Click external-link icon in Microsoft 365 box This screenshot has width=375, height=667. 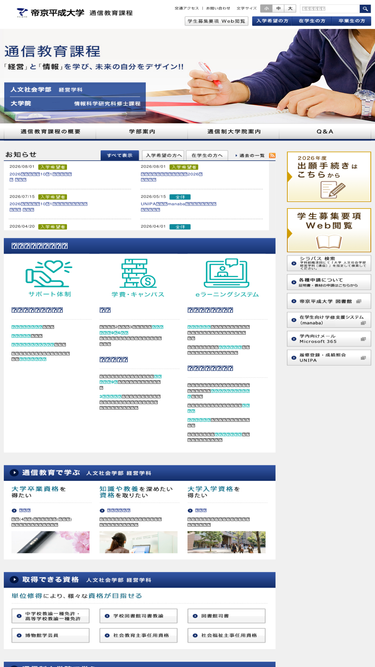pos(363,339)
